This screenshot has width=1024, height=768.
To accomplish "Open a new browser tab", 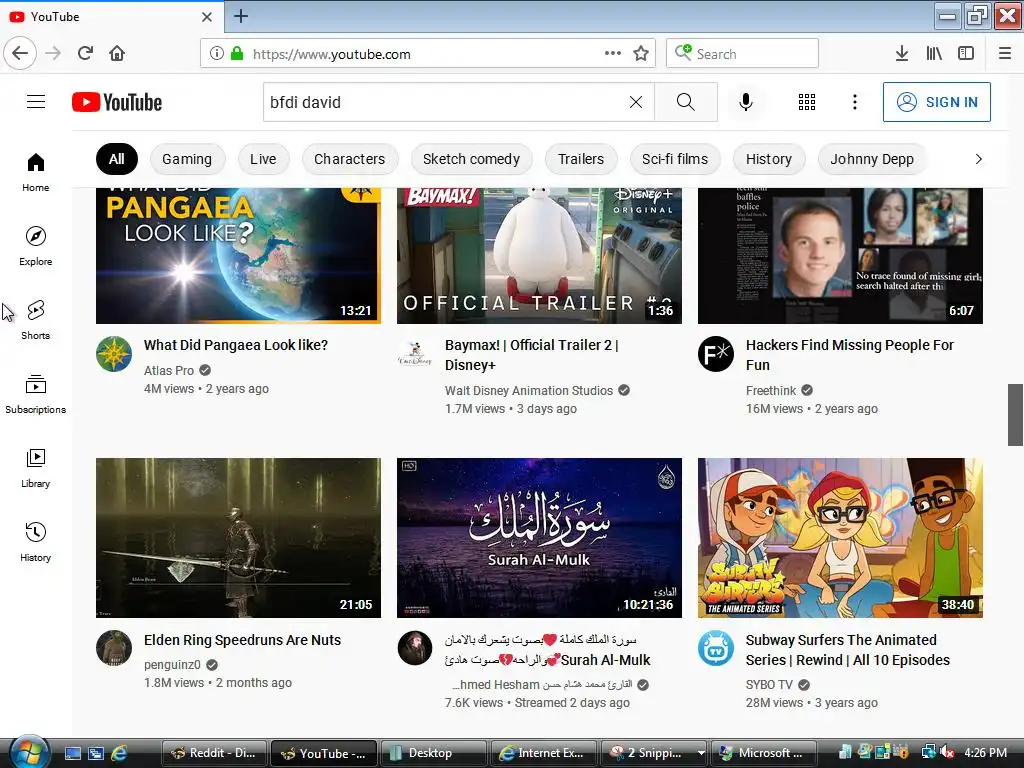I will [241, 16].
